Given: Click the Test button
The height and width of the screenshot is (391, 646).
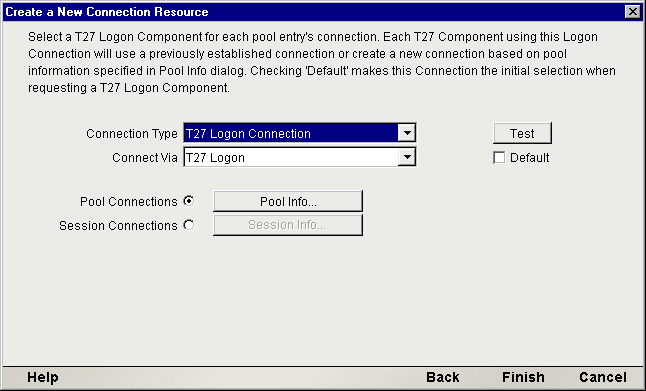Looking at the screenshot, I should click(522, 133).
